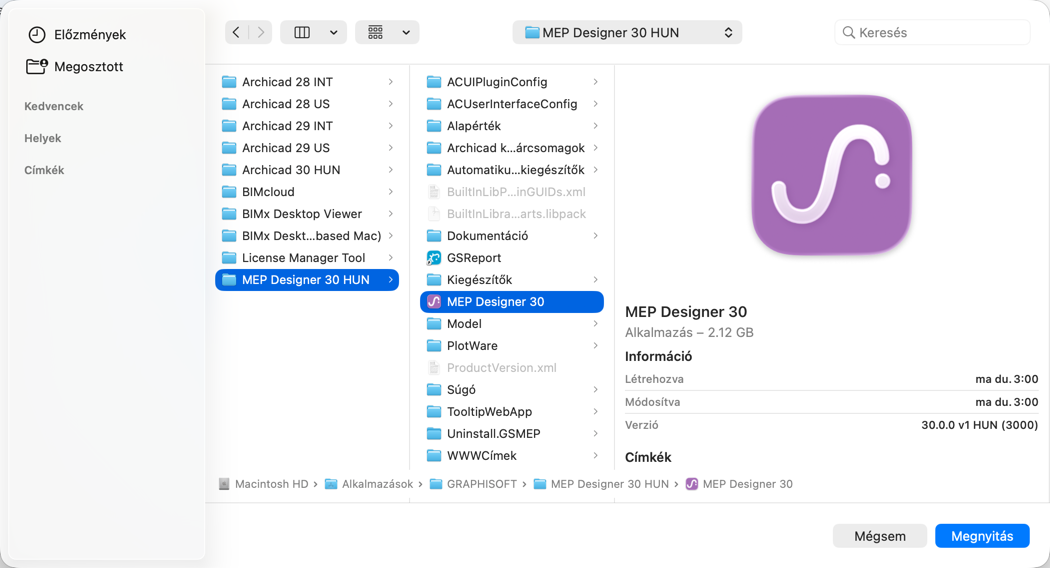Expand Súgó folder with its chevron
This screenshot has width=1050, height=568.
tap(595, 390)
